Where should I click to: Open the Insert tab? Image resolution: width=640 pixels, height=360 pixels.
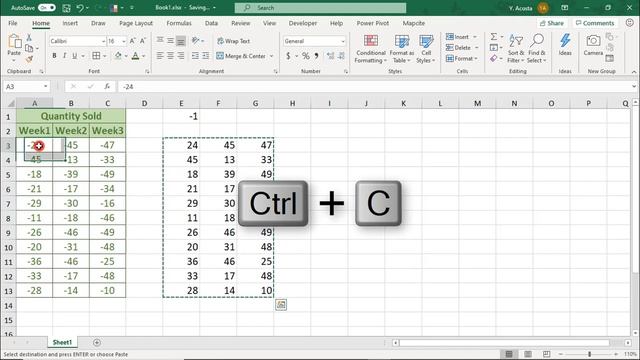click(x=70, y=23)
